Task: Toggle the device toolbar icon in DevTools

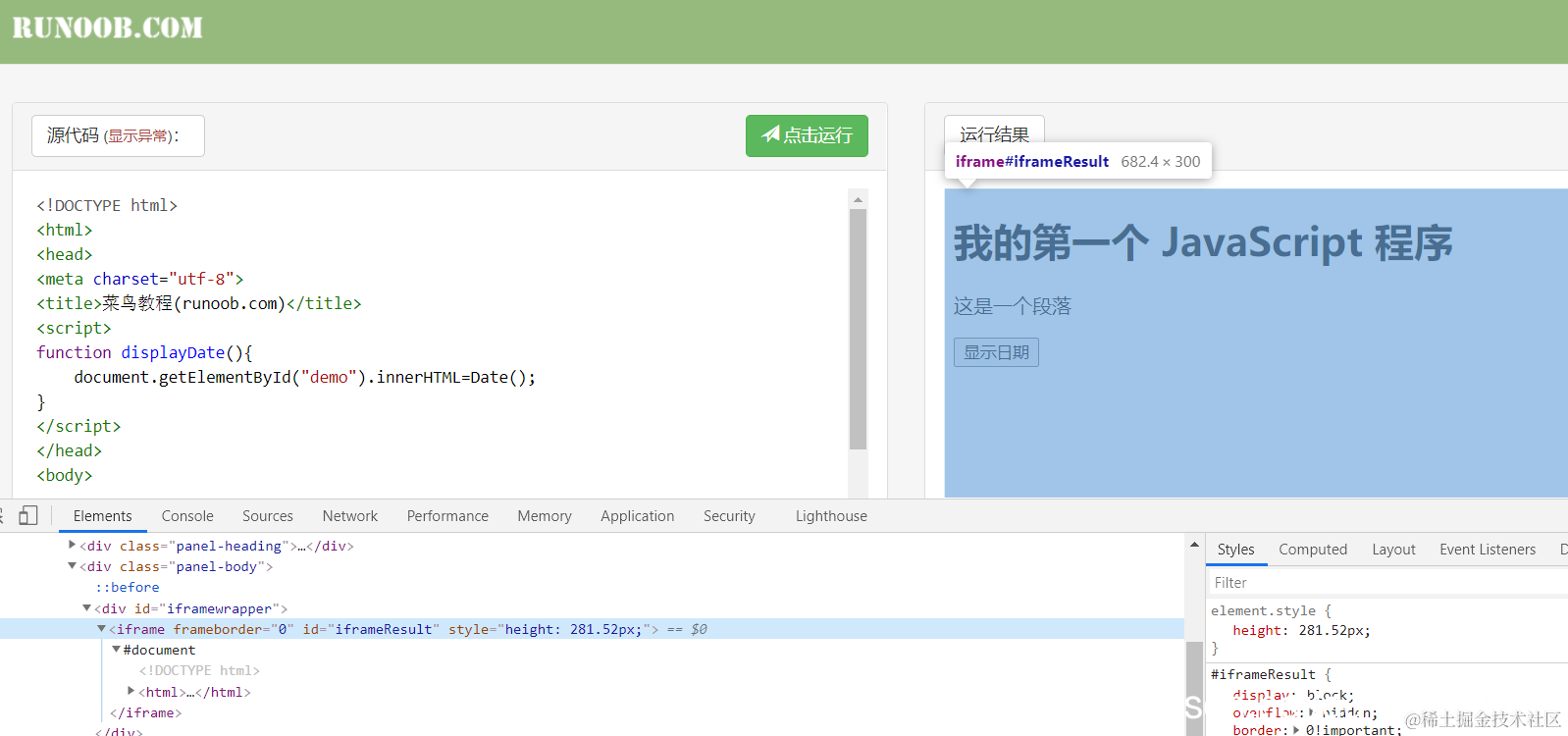Action: pos(28,515)
